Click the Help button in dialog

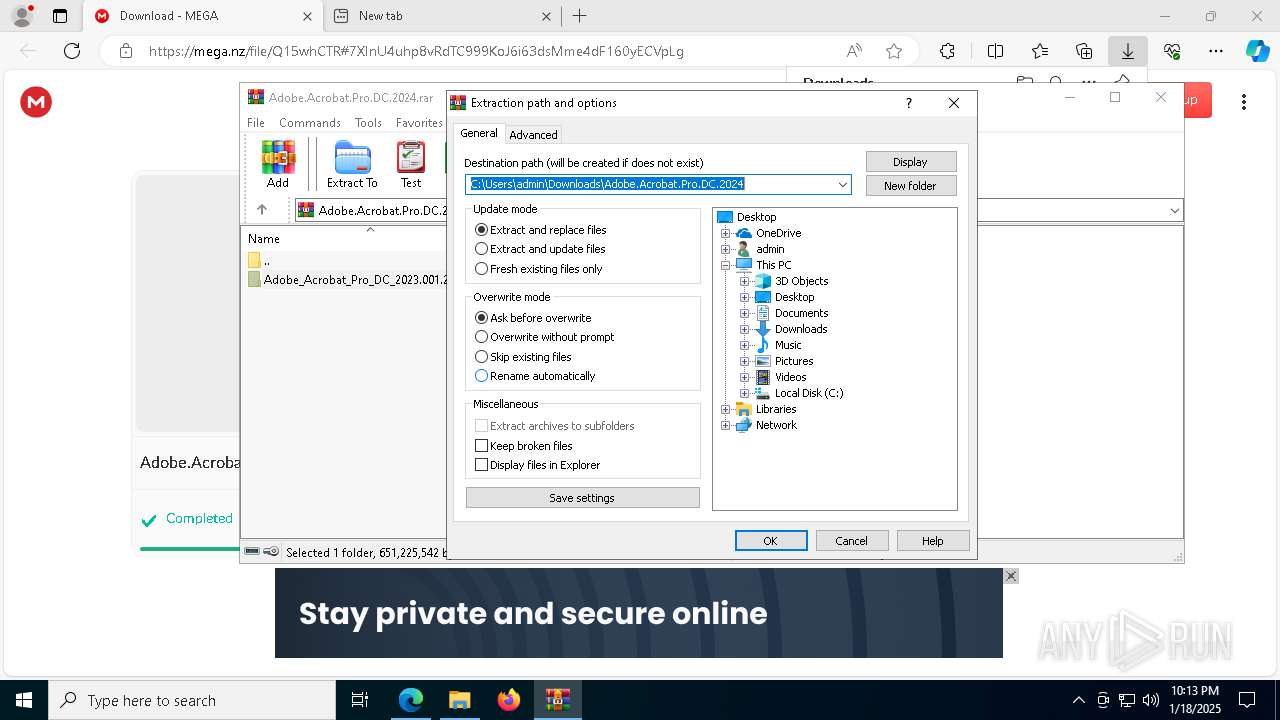933,541
